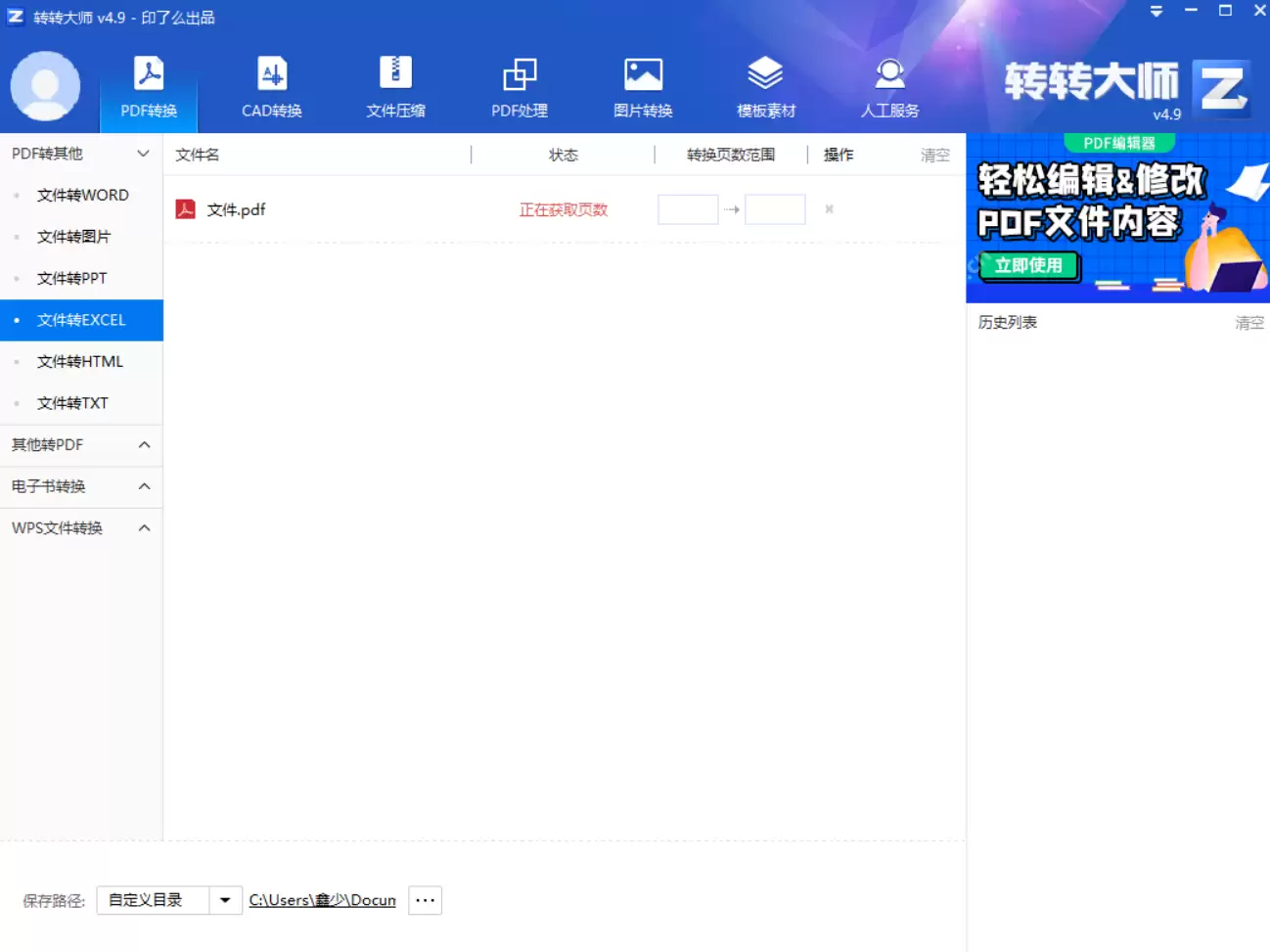Expand the 其他转PDF section

(x=143, y=445)
